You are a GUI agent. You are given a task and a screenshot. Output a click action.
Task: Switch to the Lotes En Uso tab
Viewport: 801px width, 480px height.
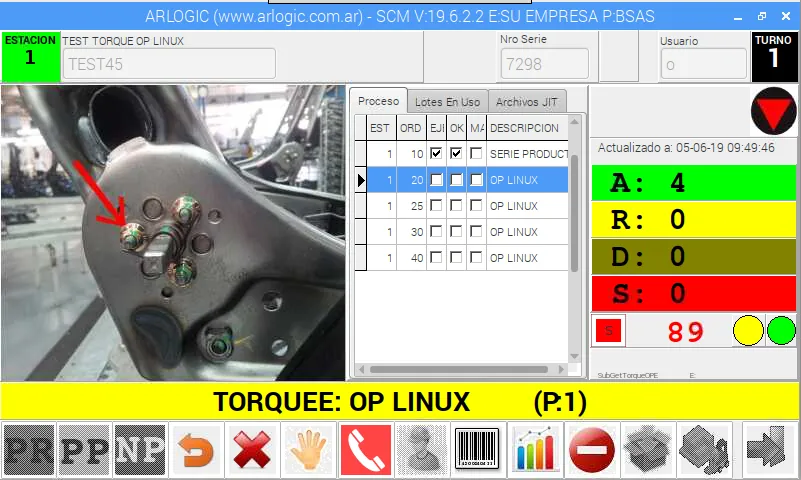coord(447,102)
